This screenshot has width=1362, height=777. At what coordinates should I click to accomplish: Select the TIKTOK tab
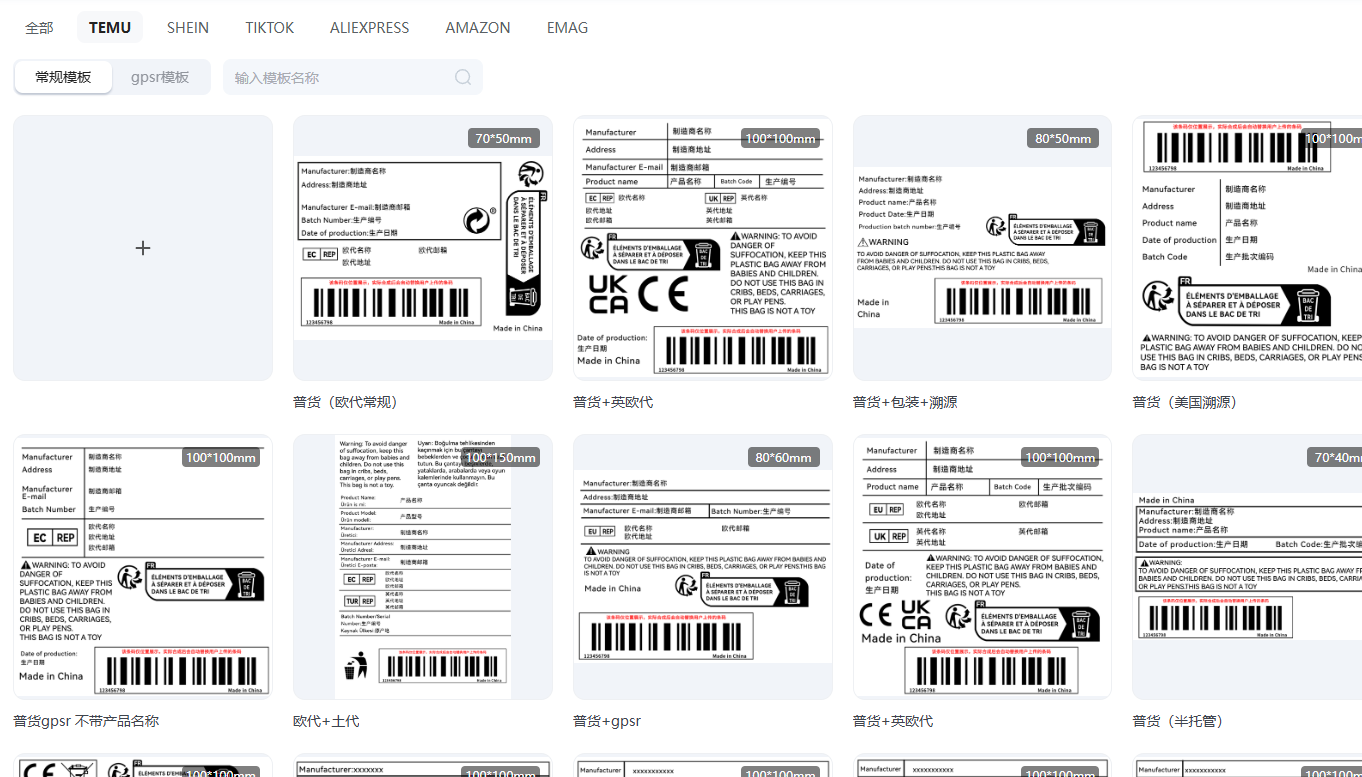270,28
